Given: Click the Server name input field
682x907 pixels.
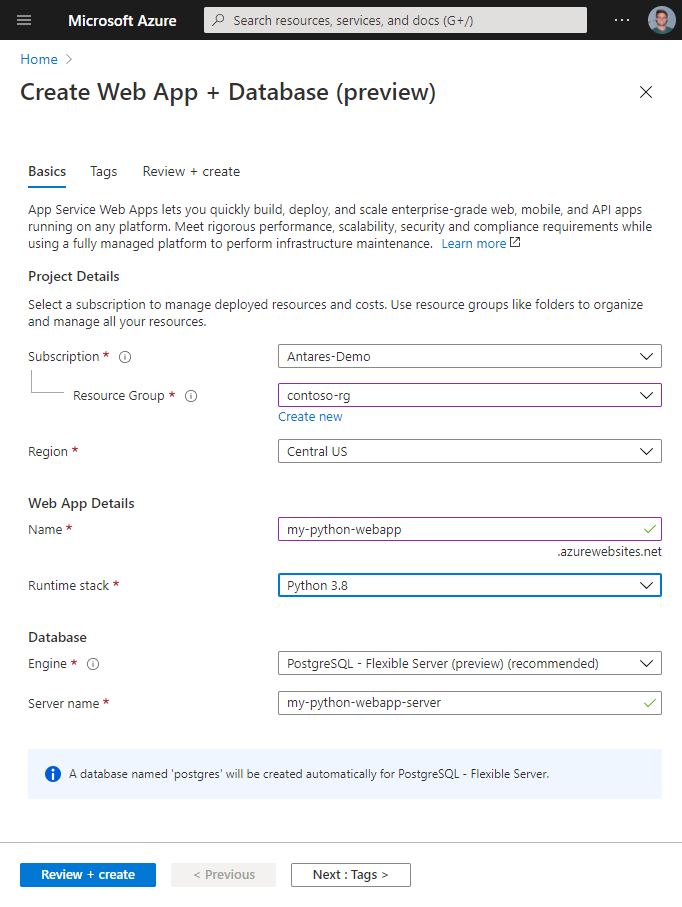Looking at the screenshot, I should [x=470, y=703].
